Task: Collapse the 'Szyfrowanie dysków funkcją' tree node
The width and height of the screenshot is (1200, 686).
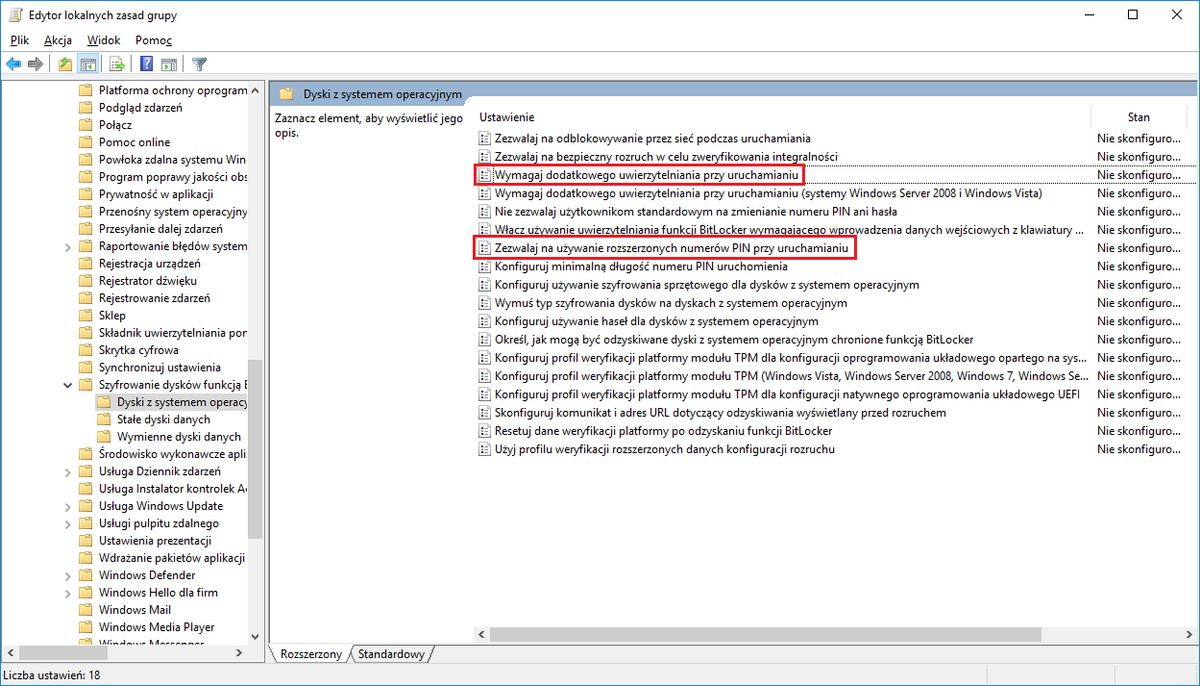Action: point(68,385)
